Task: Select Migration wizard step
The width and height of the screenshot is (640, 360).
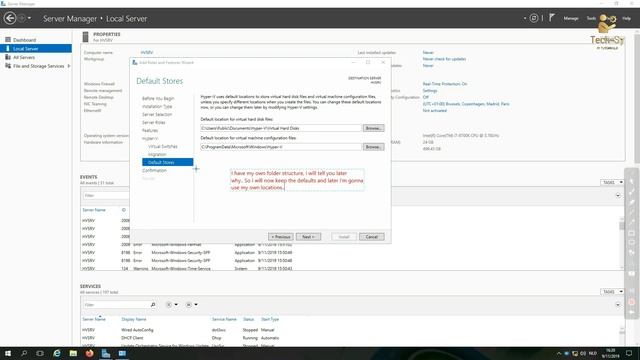Action: pos(157,154)
